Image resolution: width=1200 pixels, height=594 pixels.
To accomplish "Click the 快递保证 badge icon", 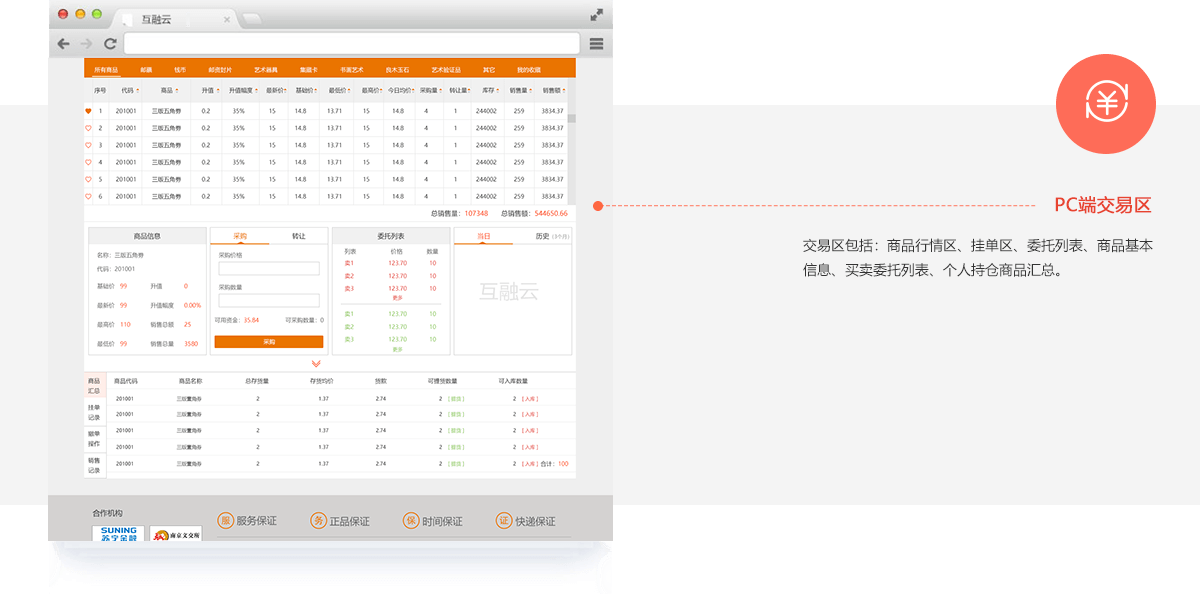I will point(504,521).
